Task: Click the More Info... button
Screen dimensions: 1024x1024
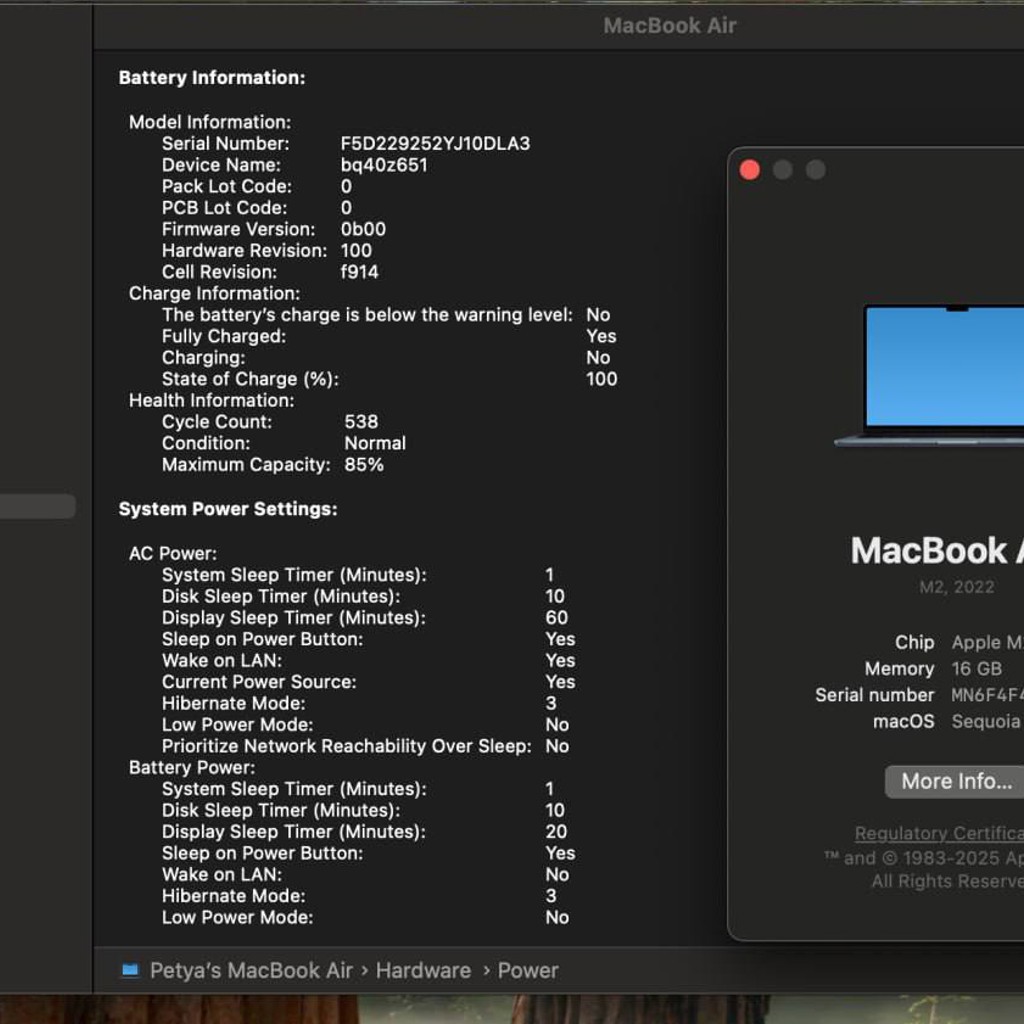Action: click(x=955, y=781)
